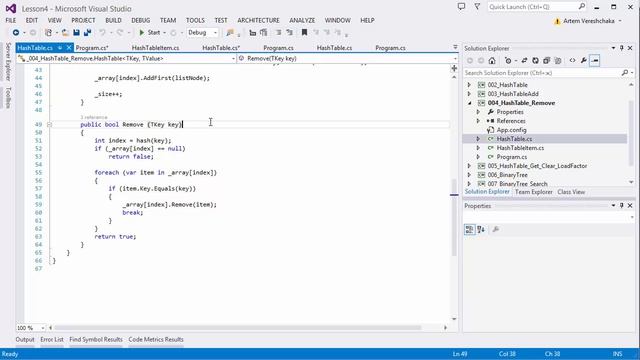Refresh the Solution Explorer

pos(536,61)
